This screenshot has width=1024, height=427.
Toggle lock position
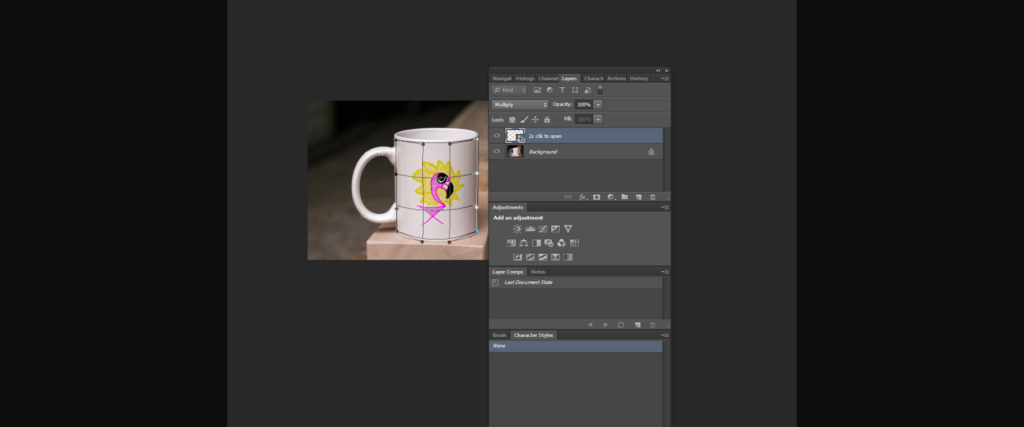click(x=536, y=119)
